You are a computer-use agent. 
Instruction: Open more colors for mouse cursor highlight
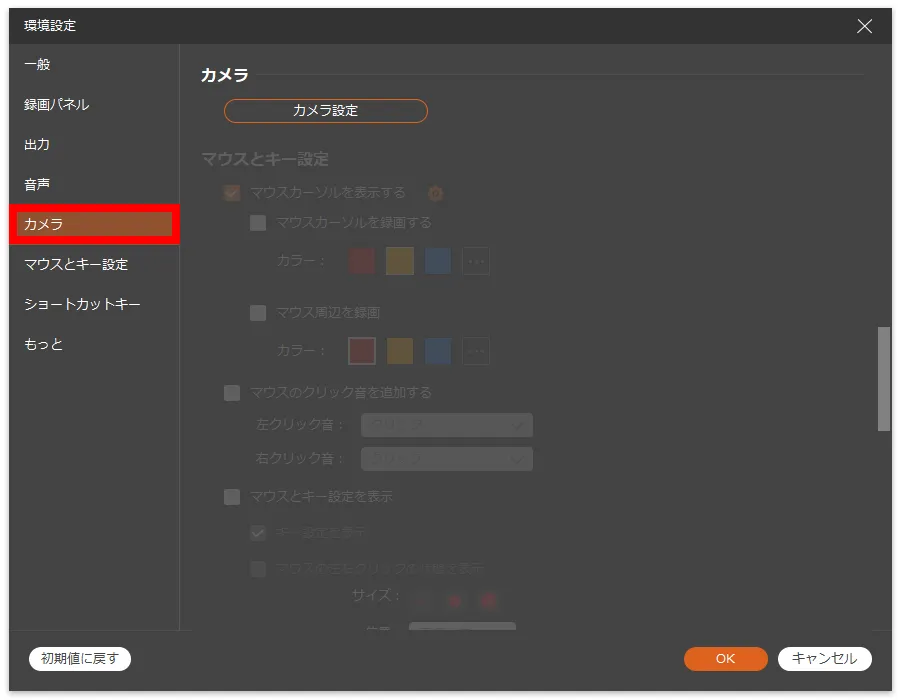point(476,261)
